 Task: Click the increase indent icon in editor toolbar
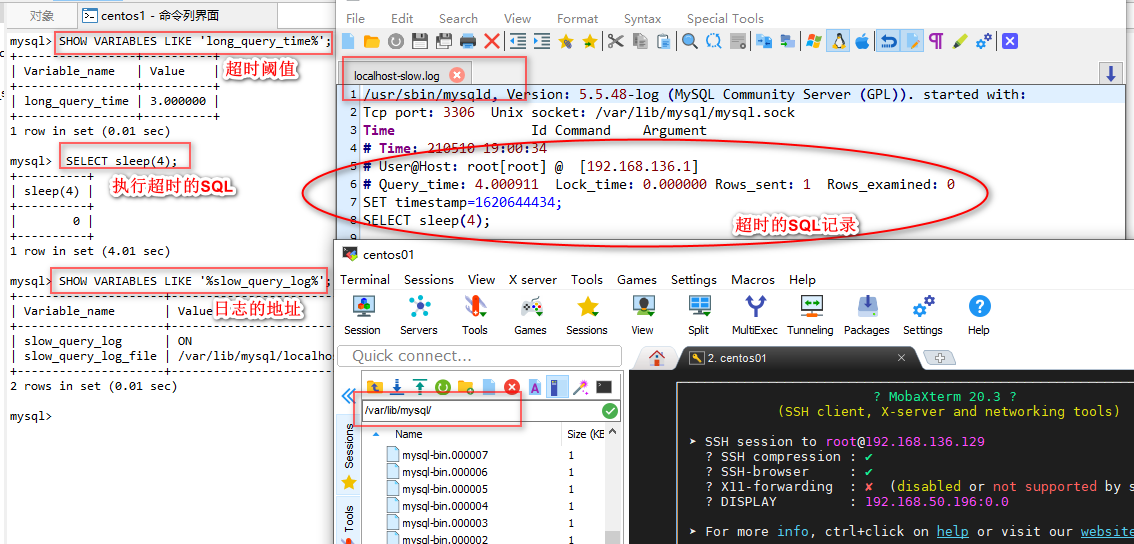(x=541, y=41)
